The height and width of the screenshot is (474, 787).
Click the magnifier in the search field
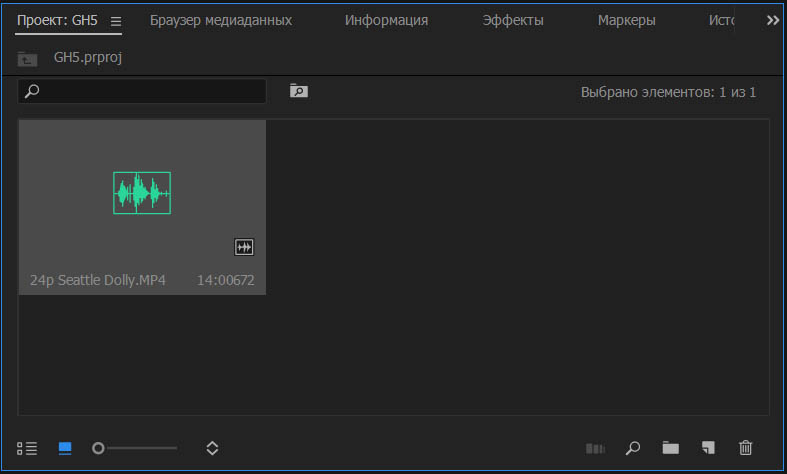(x=32, y=91)
